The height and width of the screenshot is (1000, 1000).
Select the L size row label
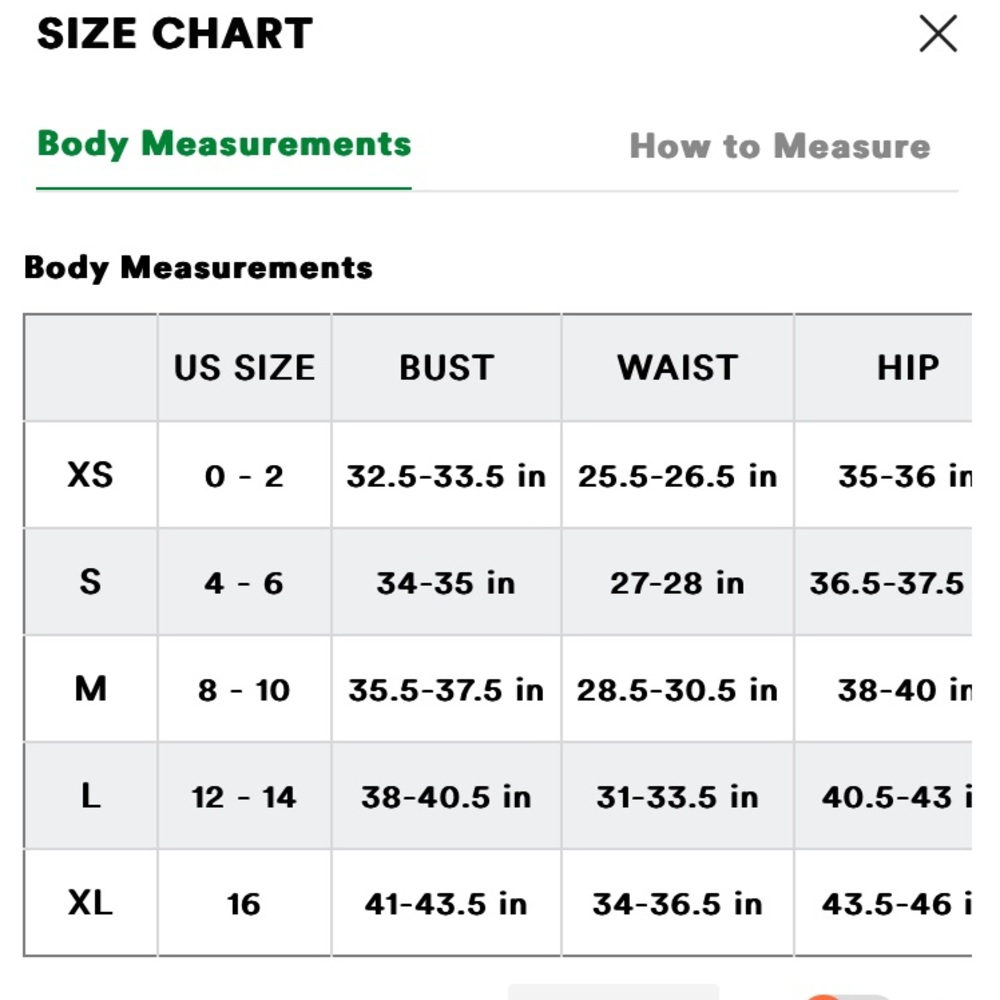[91, 796]
